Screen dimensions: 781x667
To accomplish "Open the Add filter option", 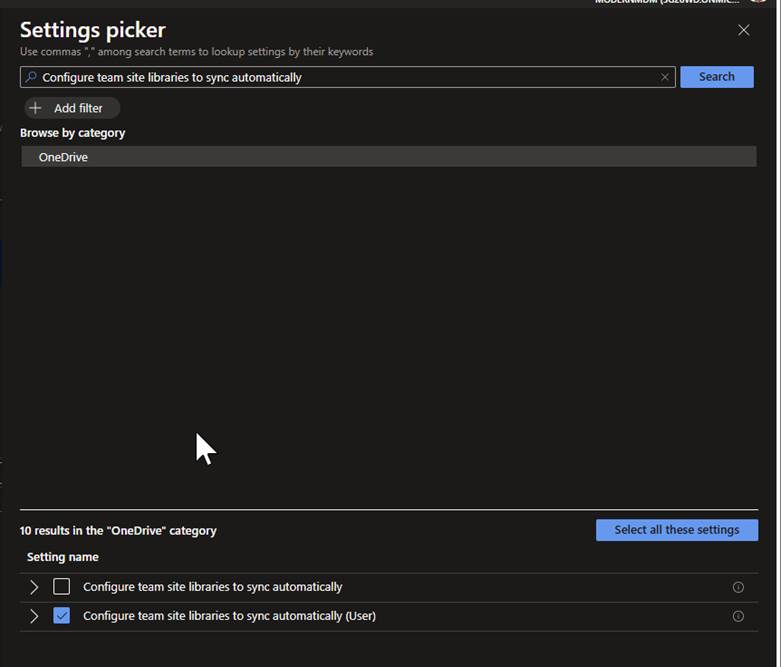I will [78, 108].
